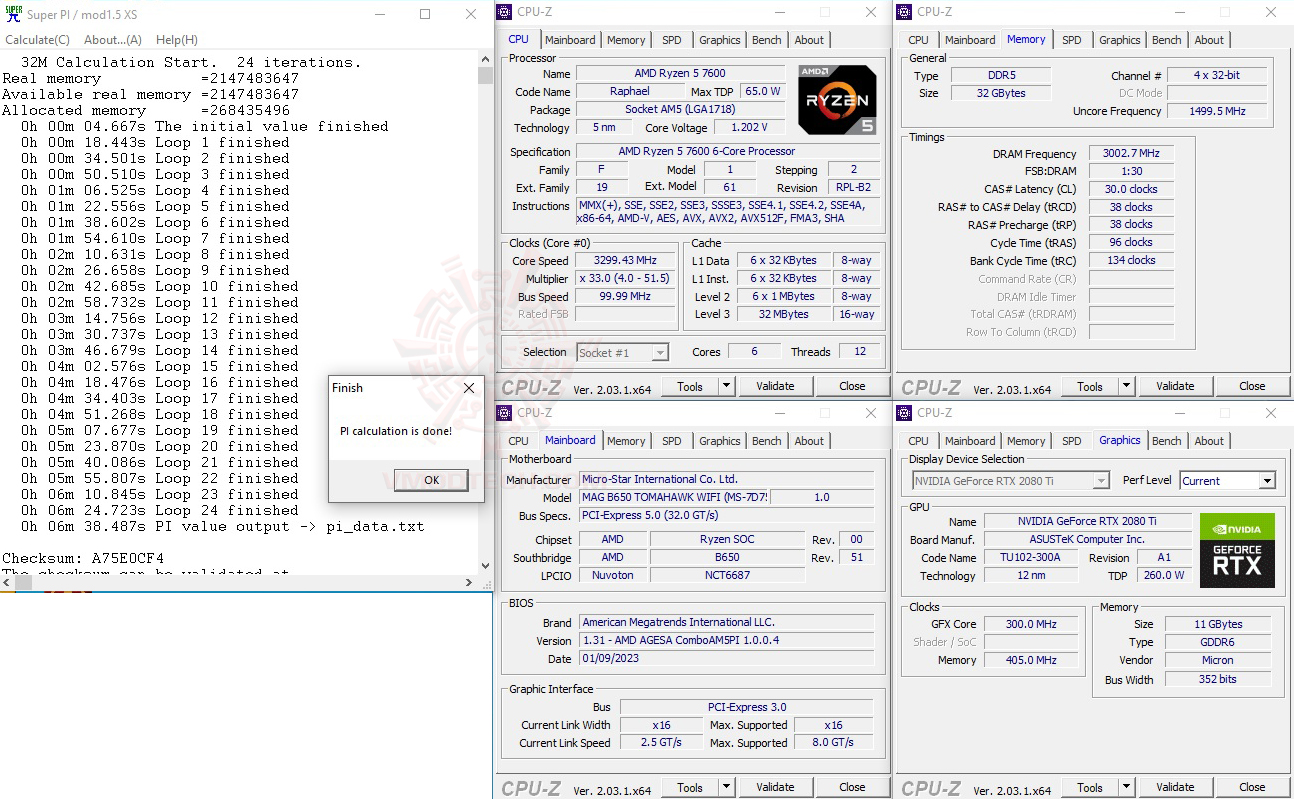The image size is (1294, 799).
Task: Select the Bench tab in the CPU window
Action: tap(767, 40)
